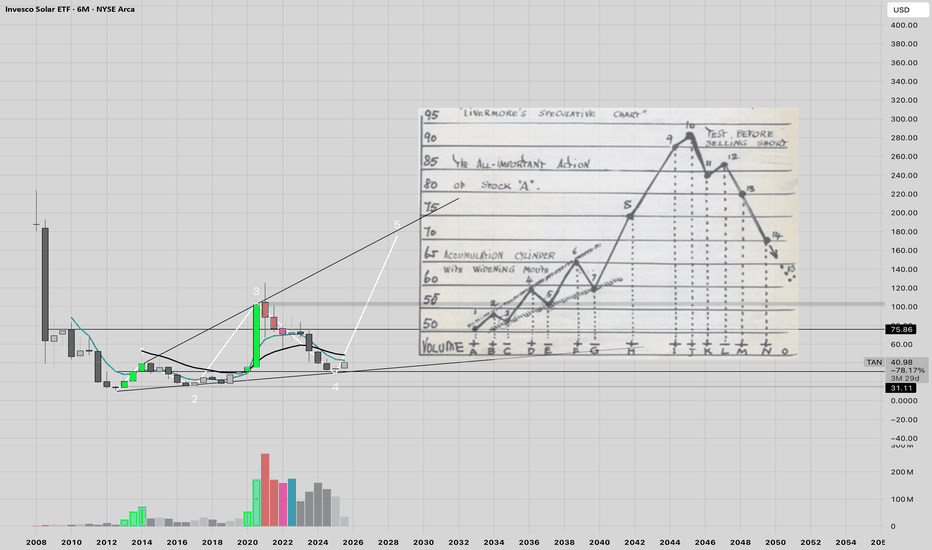932x550 pixels.
Task: Click the 100M volume axis label
Action: (902, 499)
